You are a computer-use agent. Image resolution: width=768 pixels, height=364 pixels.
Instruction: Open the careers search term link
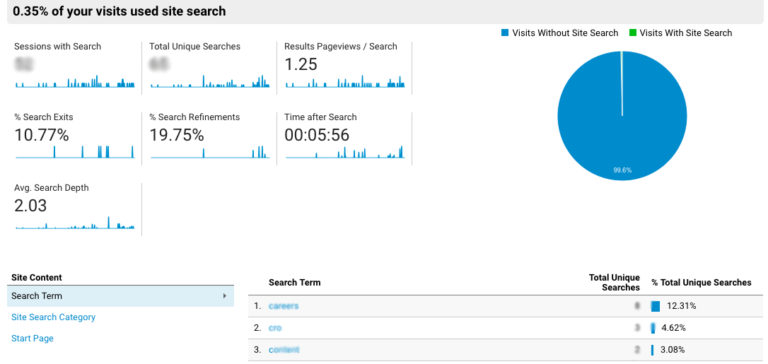[x=284, y=306]
